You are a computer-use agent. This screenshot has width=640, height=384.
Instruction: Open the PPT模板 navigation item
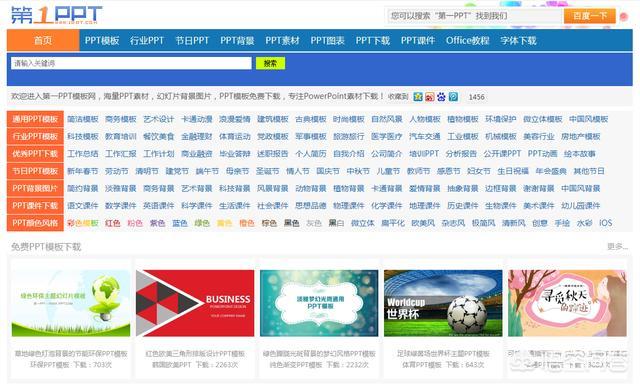[102, 41]
